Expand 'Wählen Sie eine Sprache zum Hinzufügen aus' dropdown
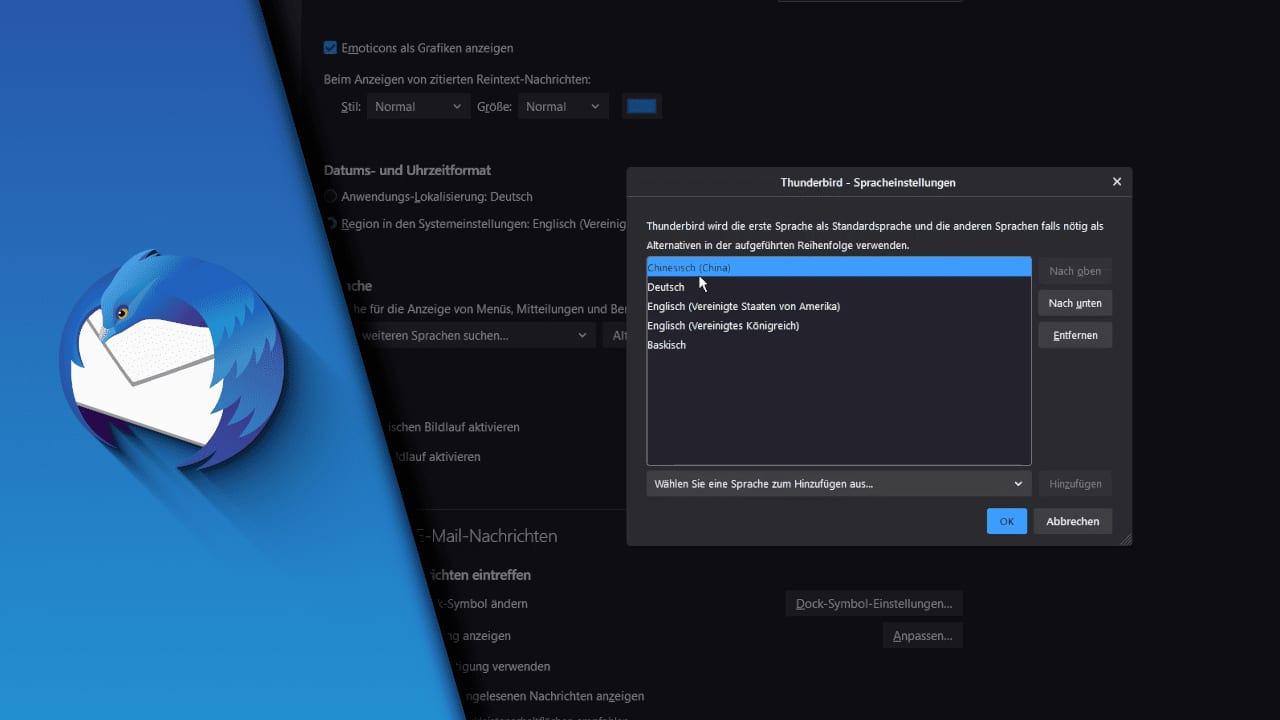 tap(839, 484)
